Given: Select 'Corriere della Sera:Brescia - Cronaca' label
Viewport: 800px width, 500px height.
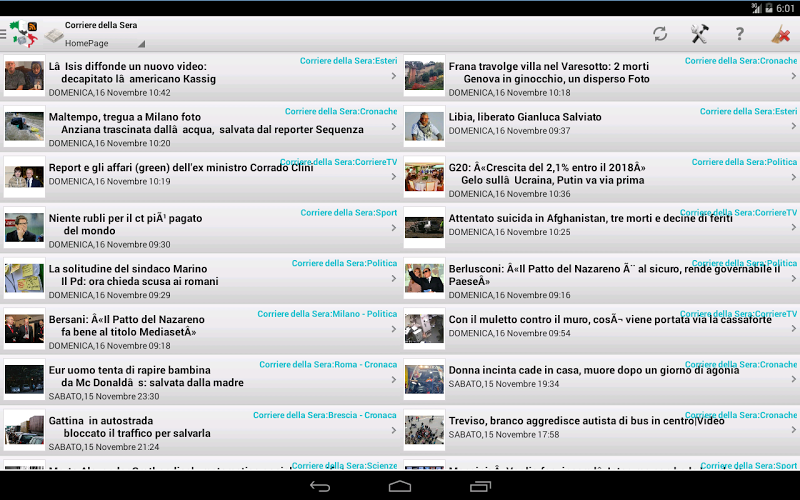Looking at the screenshot, I should 325,415.
